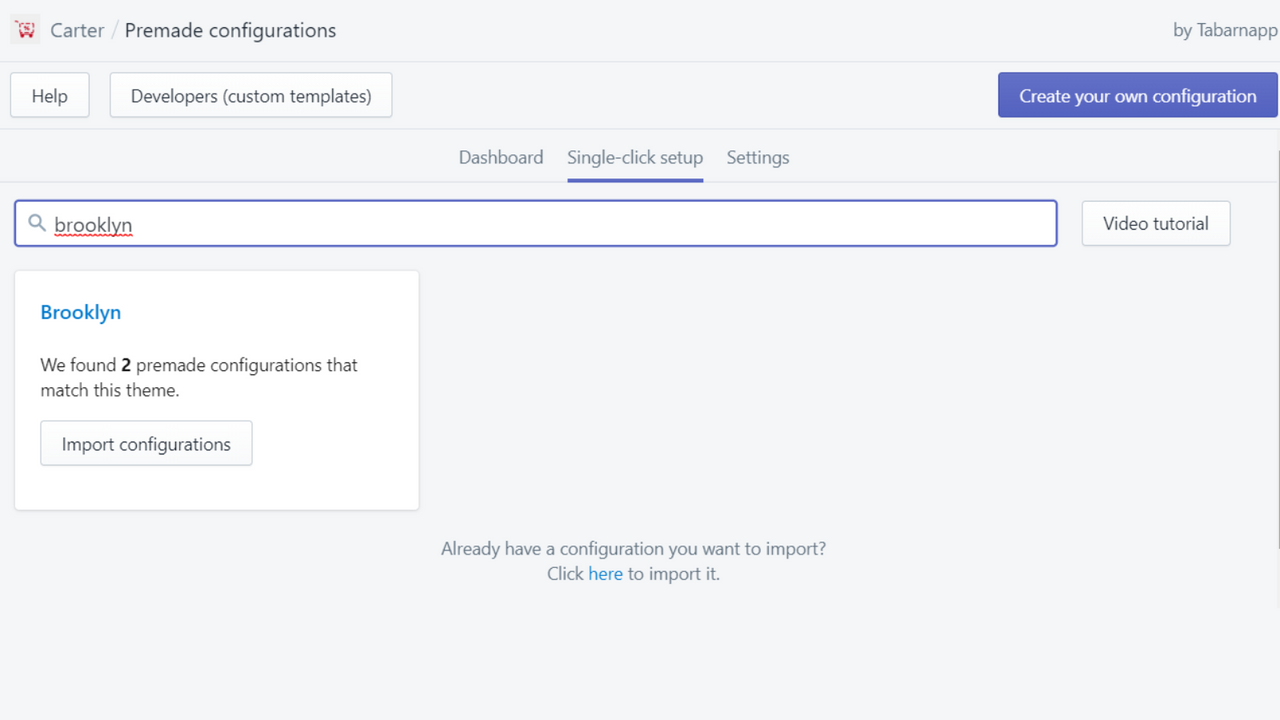
Task: Click the 'by Tabarnapp' attribution link
Action: 1224,30
